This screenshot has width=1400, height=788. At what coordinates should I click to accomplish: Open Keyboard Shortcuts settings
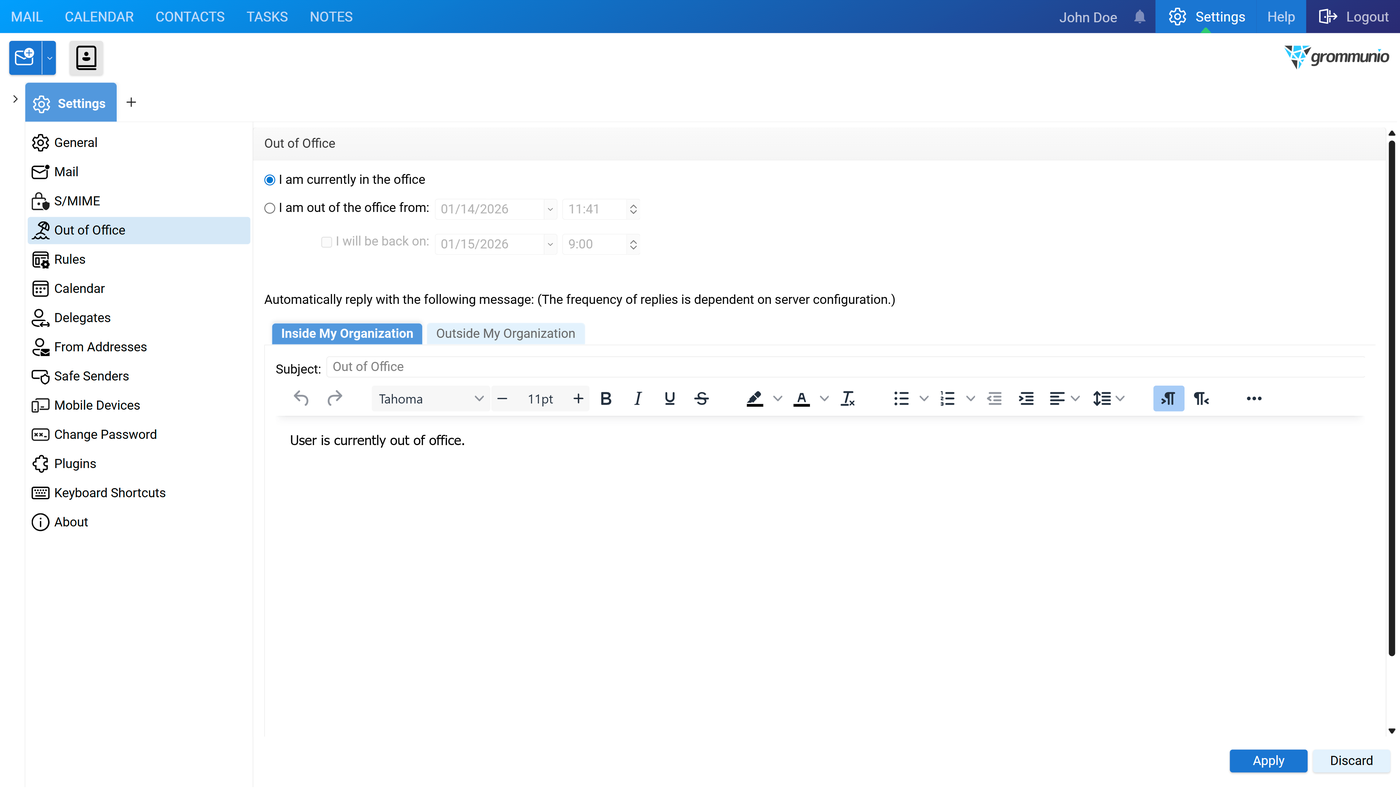coord(139,493)
